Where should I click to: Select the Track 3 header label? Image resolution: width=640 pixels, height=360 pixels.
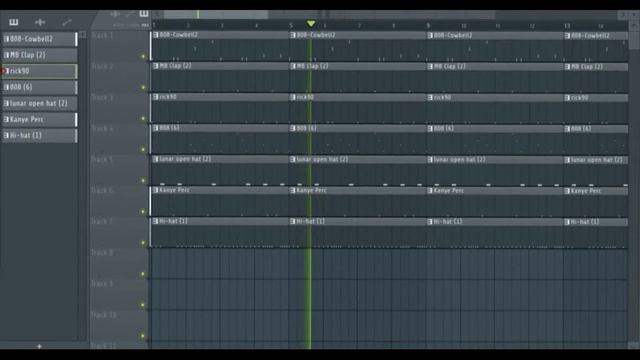point(102,97)
